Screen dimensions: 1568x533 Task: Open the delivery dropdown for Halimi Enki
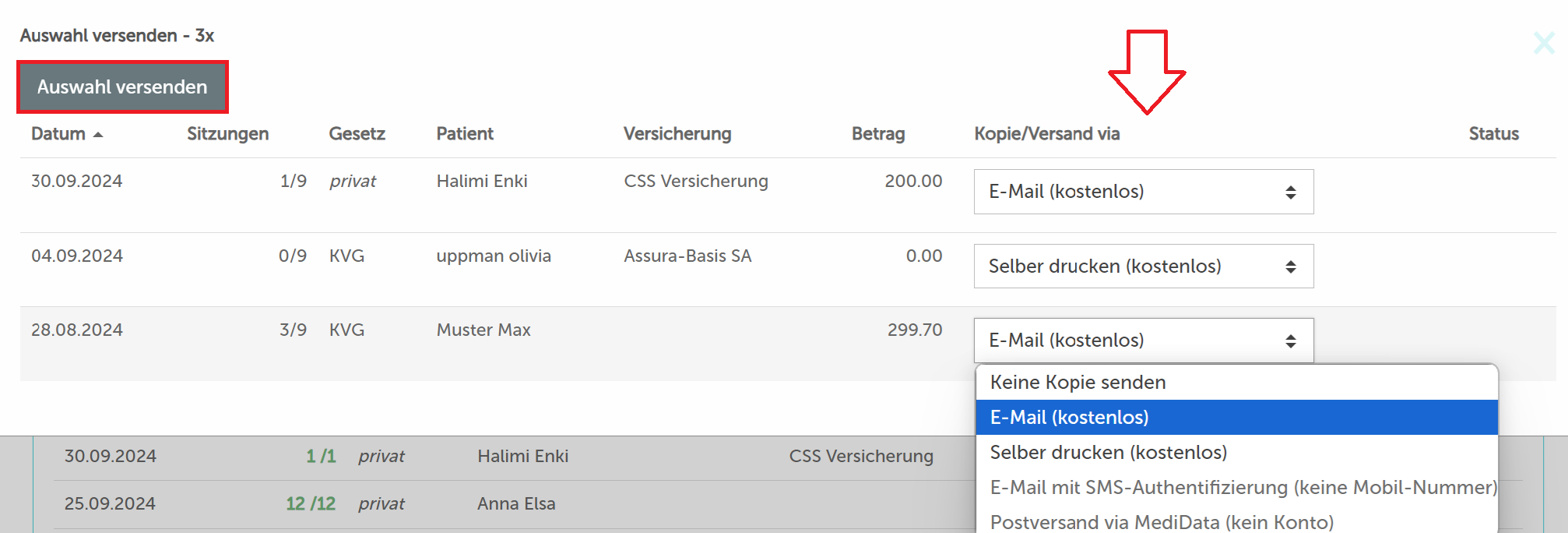click(x=1143, y=192)
